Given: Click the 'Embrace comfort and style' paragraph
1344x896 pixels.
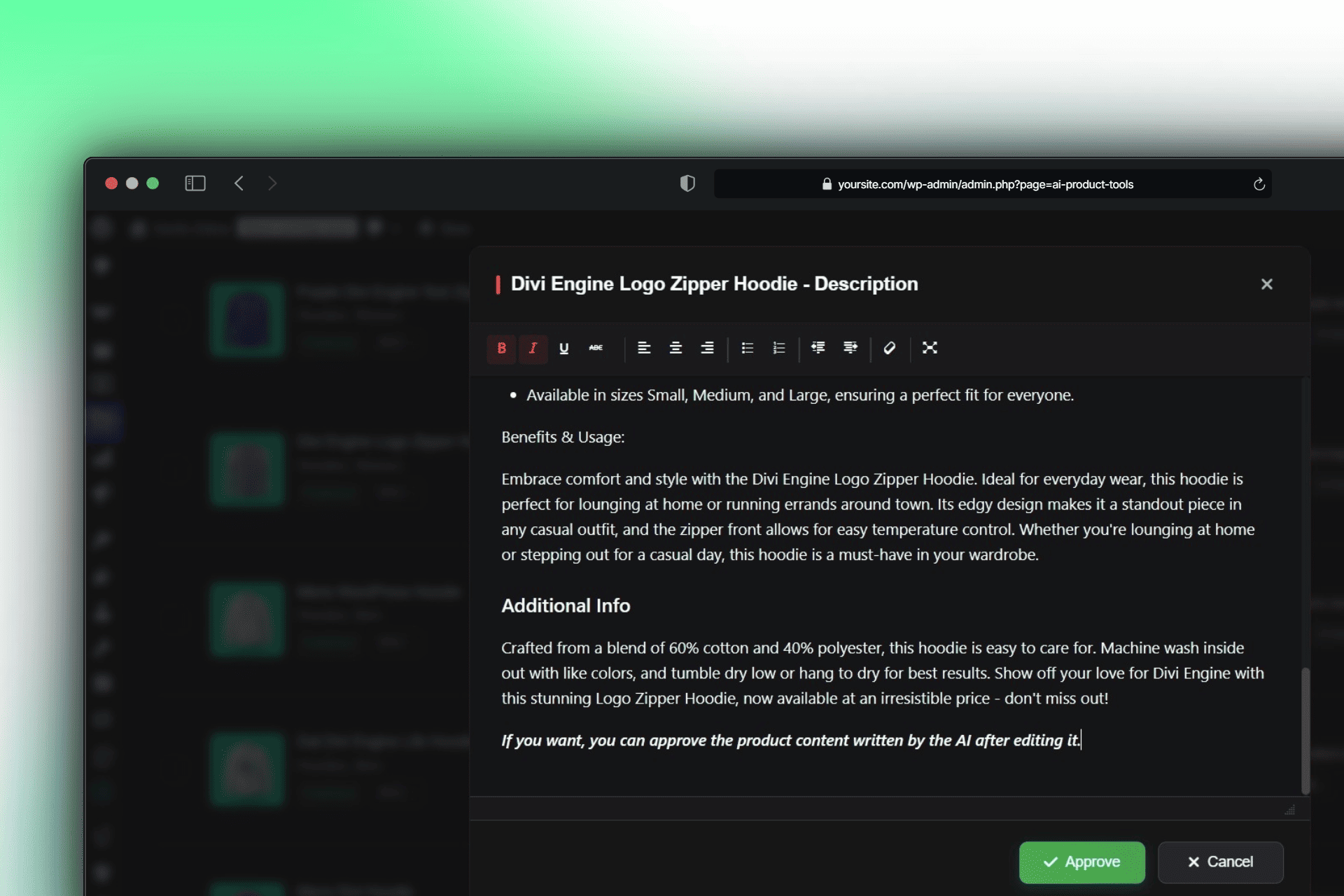Looking at the screenshot, I should [878, 517].
